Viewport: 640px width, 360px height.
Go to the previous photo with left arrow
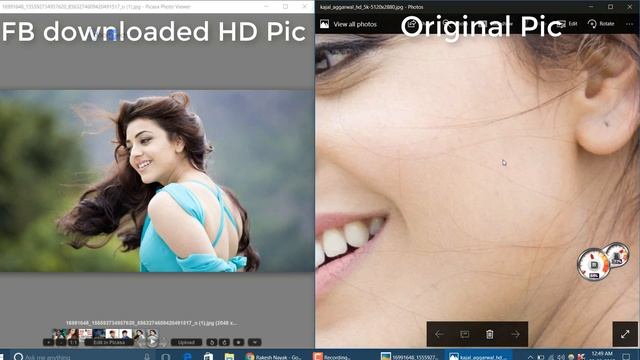440,334
